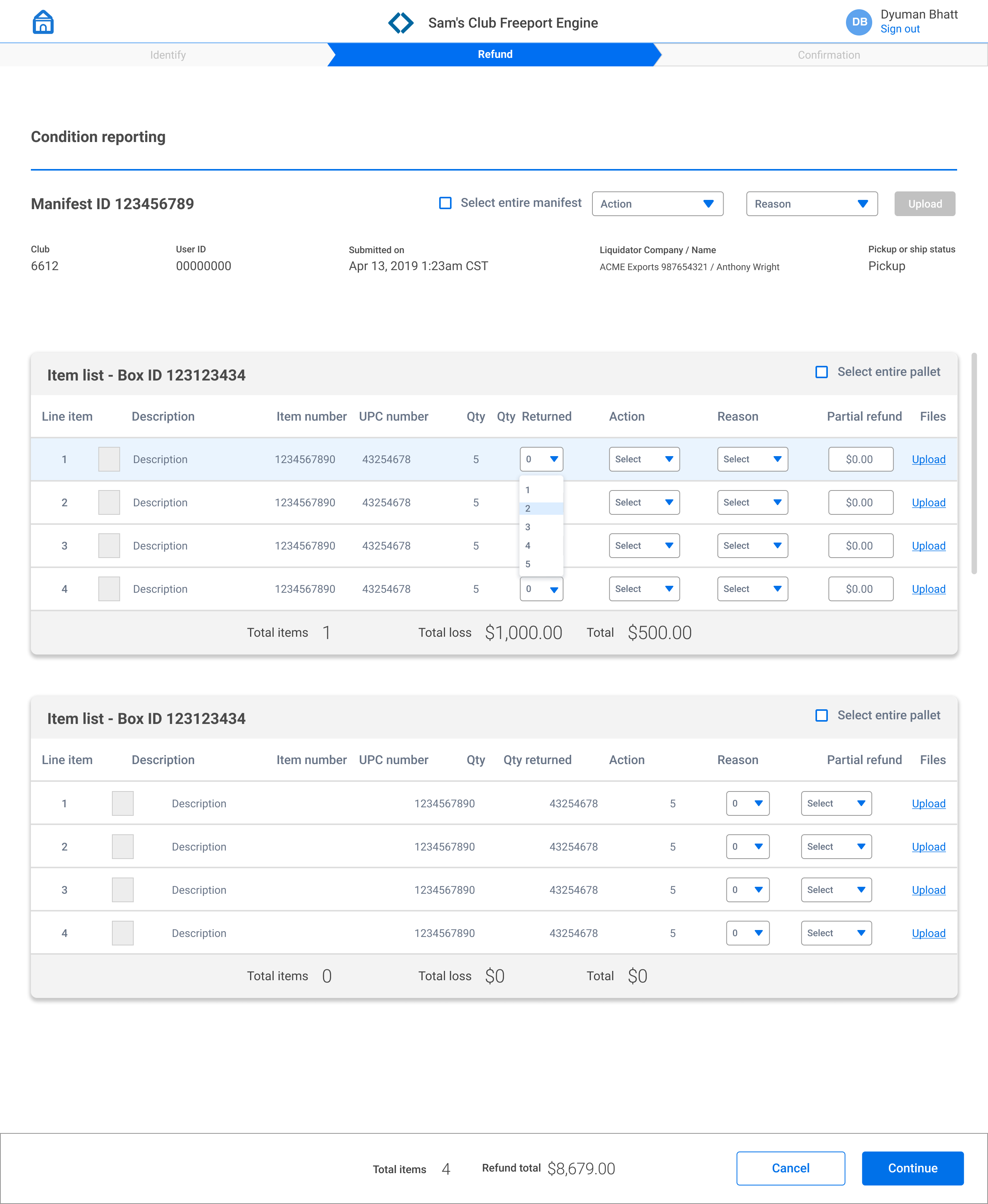The height and width of the screenshot is (1204, 988).
Task: Open Reason Select for line 2, first box
Action: (752, 502)
